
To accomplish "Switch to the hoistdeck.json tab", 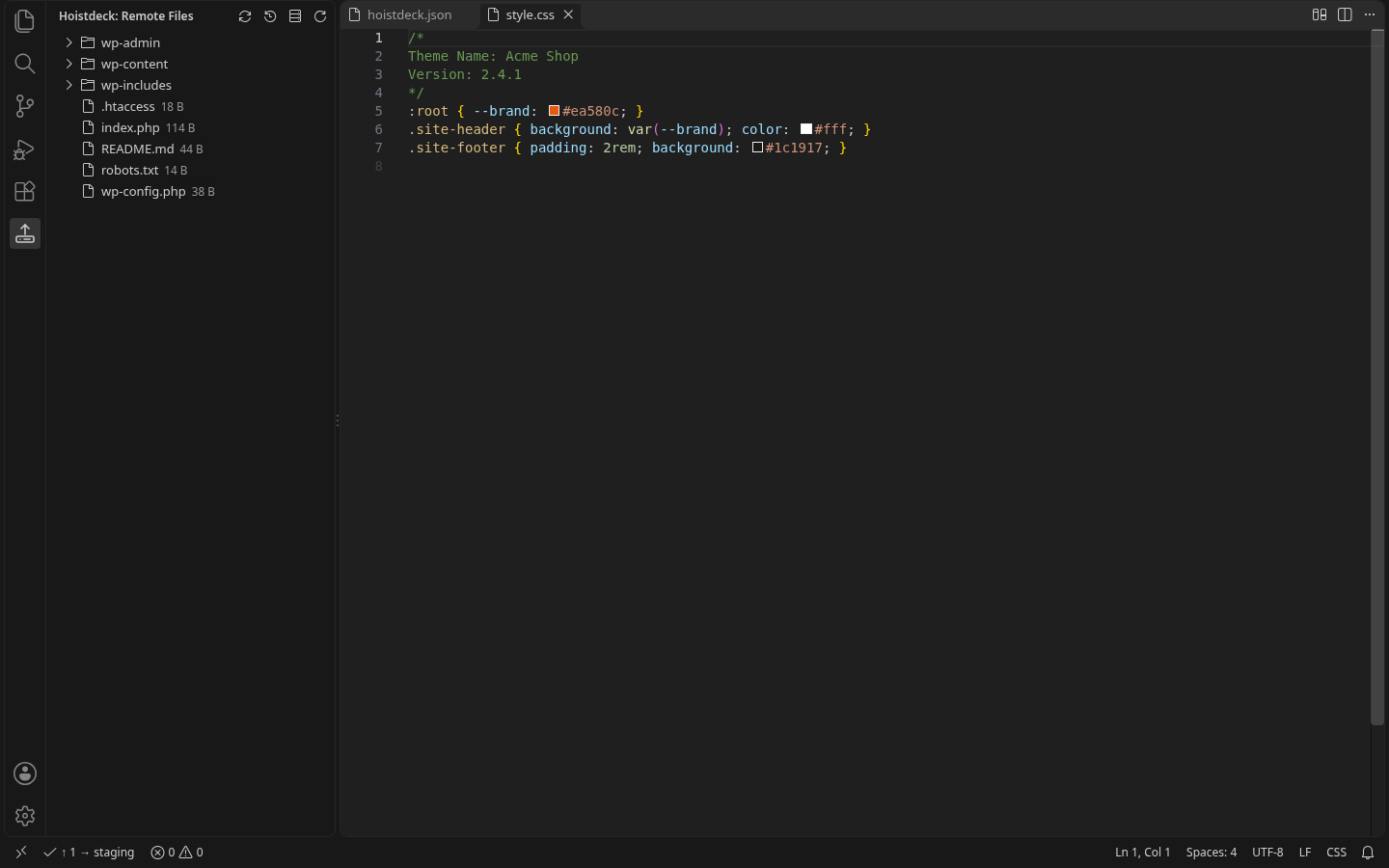I will click(x=409, y=14).
